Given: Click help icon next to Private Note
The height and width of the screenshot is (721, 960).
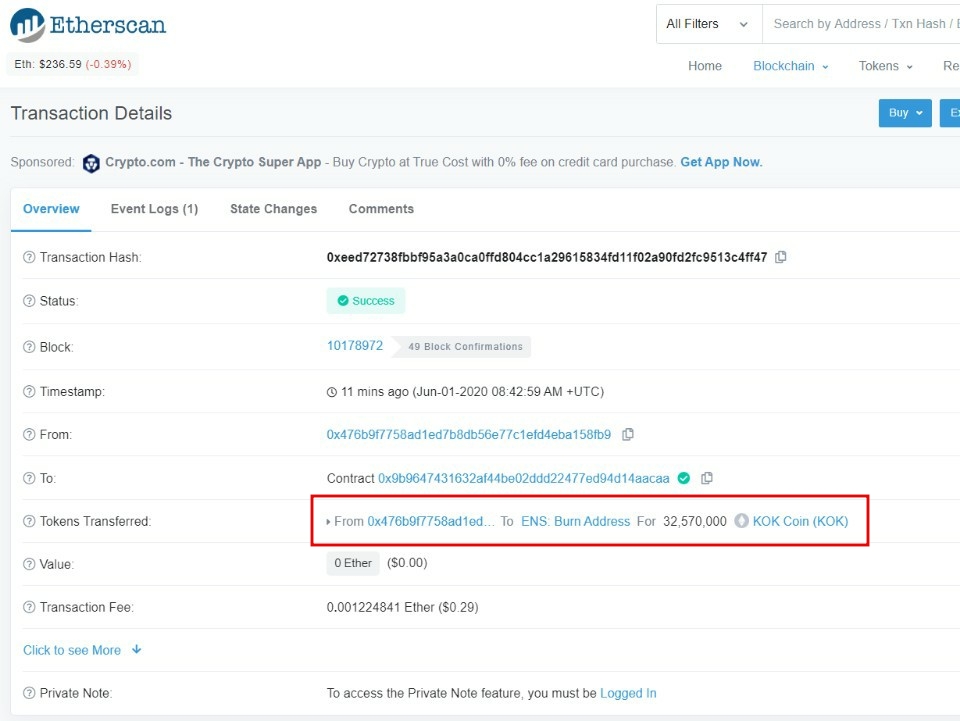Looking at the screenshot, I should [29, 693].
